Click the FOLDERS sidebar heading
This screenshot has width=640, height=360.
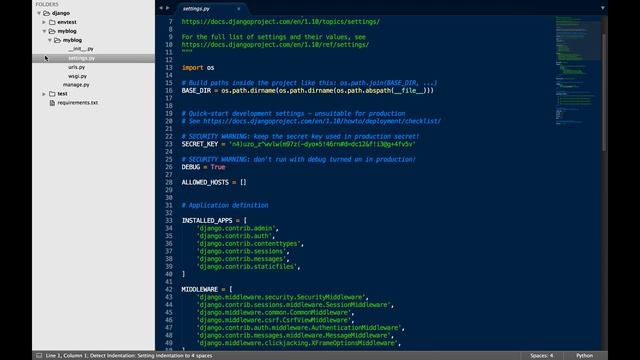47,4
